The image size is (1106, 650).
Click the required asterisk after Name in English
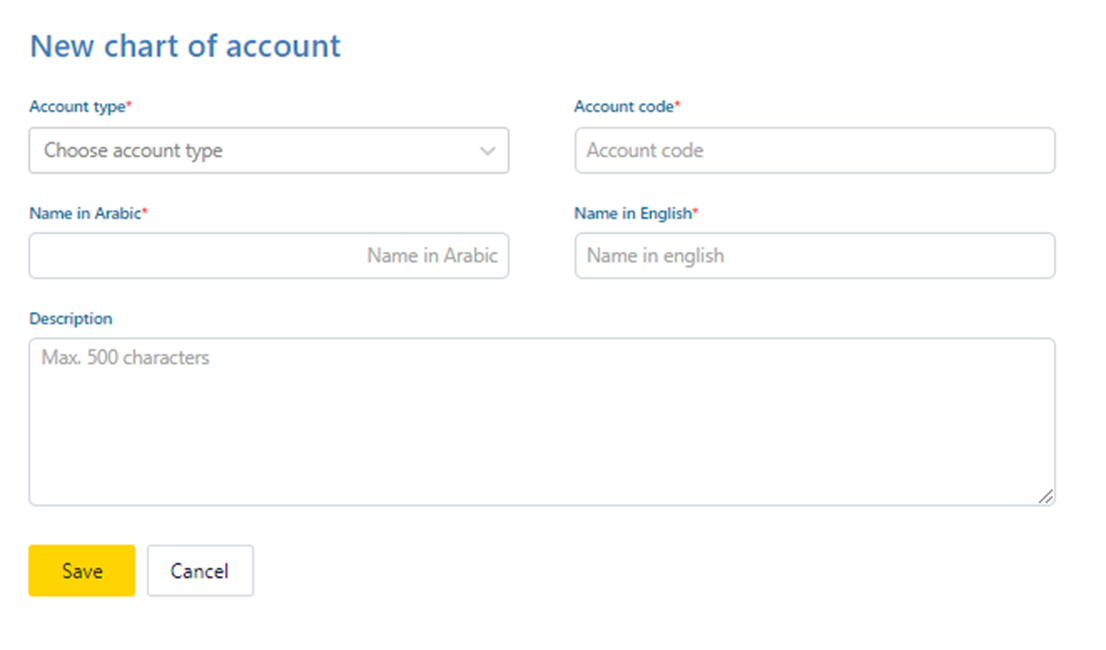point(695,211)
